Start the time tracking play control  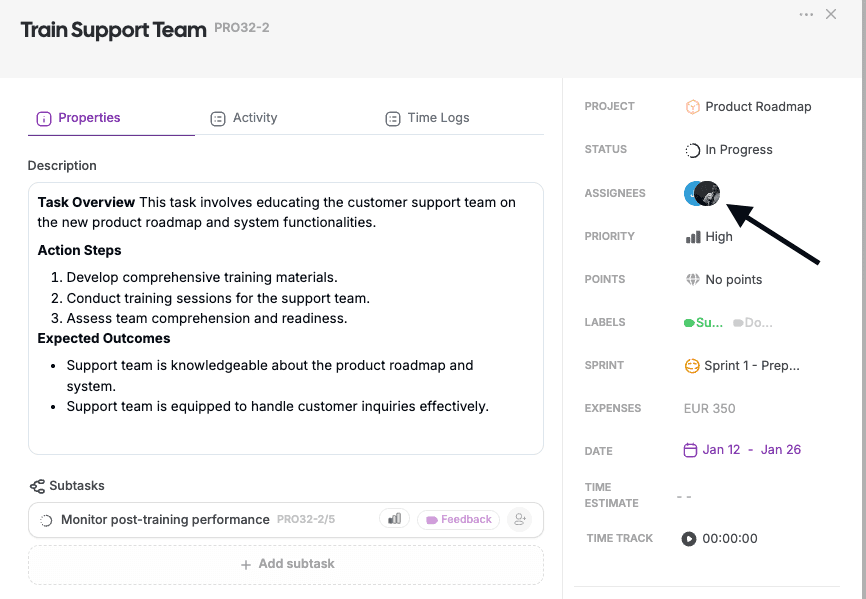pyautogui.click(x=688, y=538)
